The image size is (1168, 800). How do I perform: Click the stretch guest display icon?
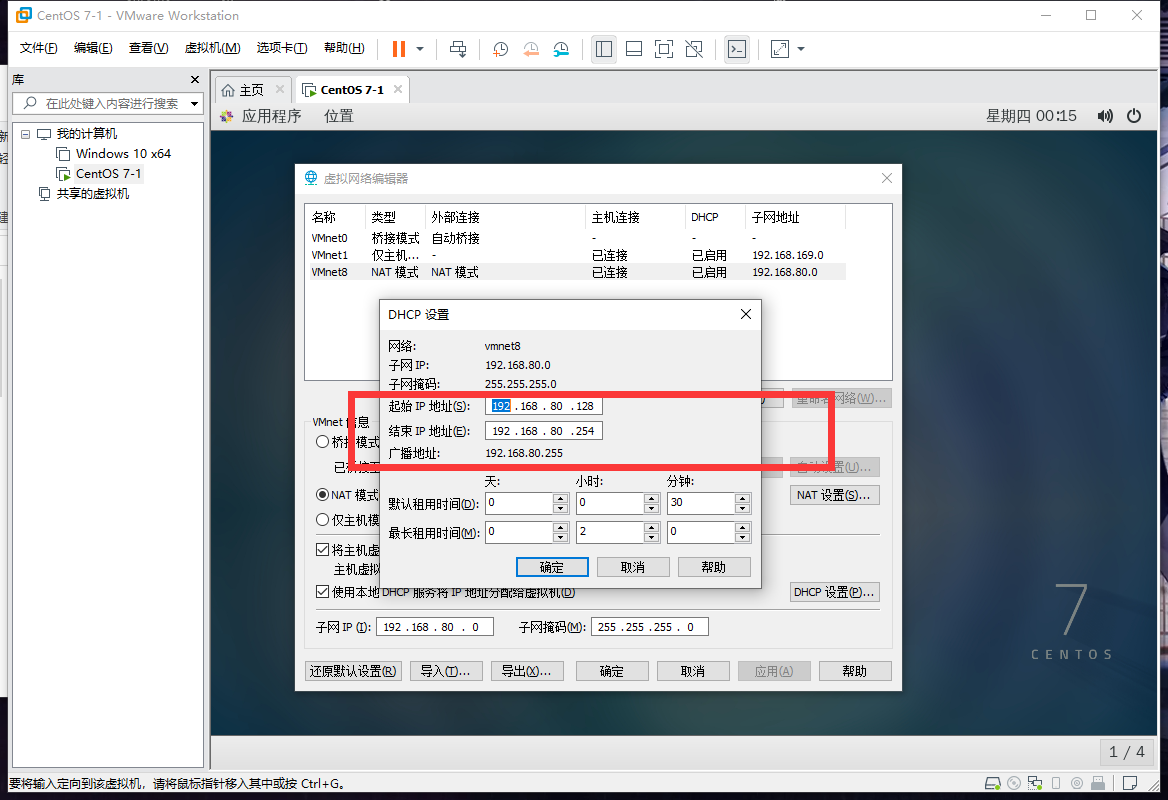[x=779, y=49]
